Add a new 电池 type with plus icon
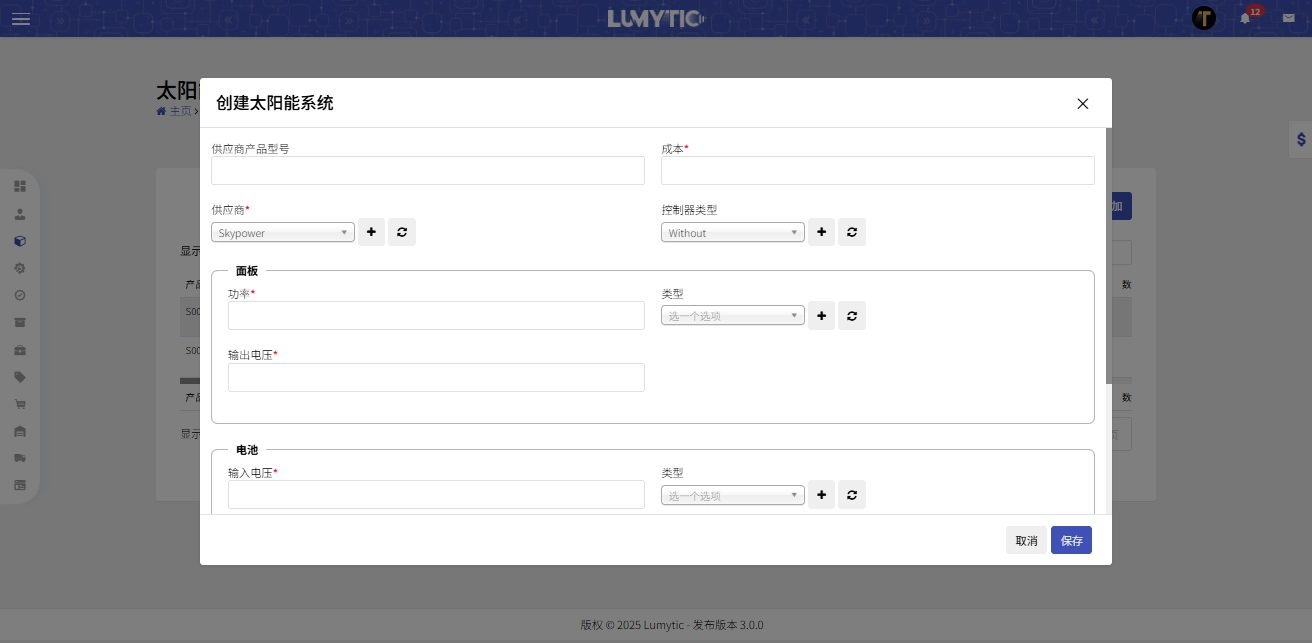1312x643 pixels. tap(821, 495)
